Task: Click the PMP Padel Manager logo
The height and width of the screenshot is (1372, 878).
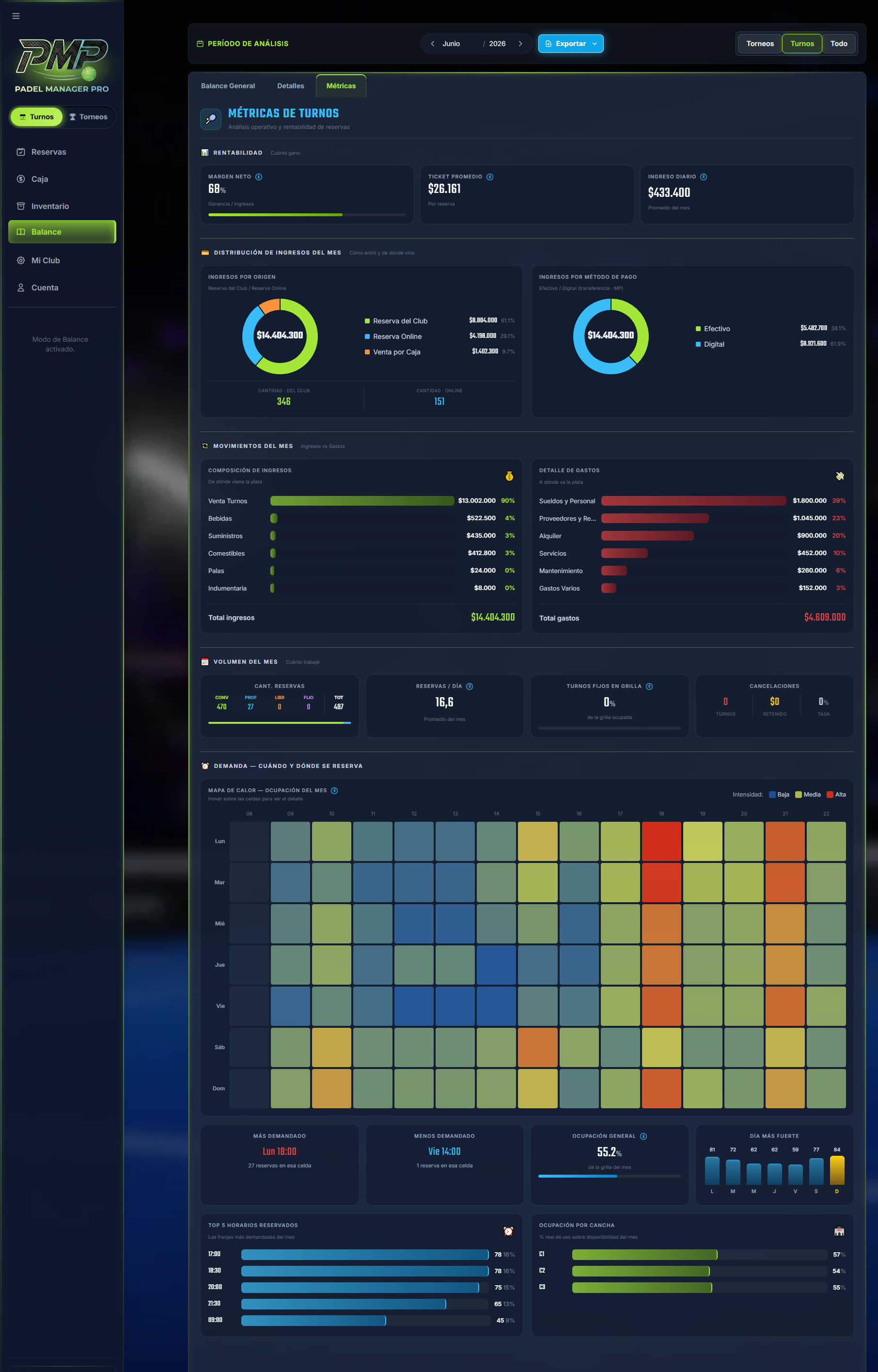Action: pyautogui.click(x=62, y=65)
